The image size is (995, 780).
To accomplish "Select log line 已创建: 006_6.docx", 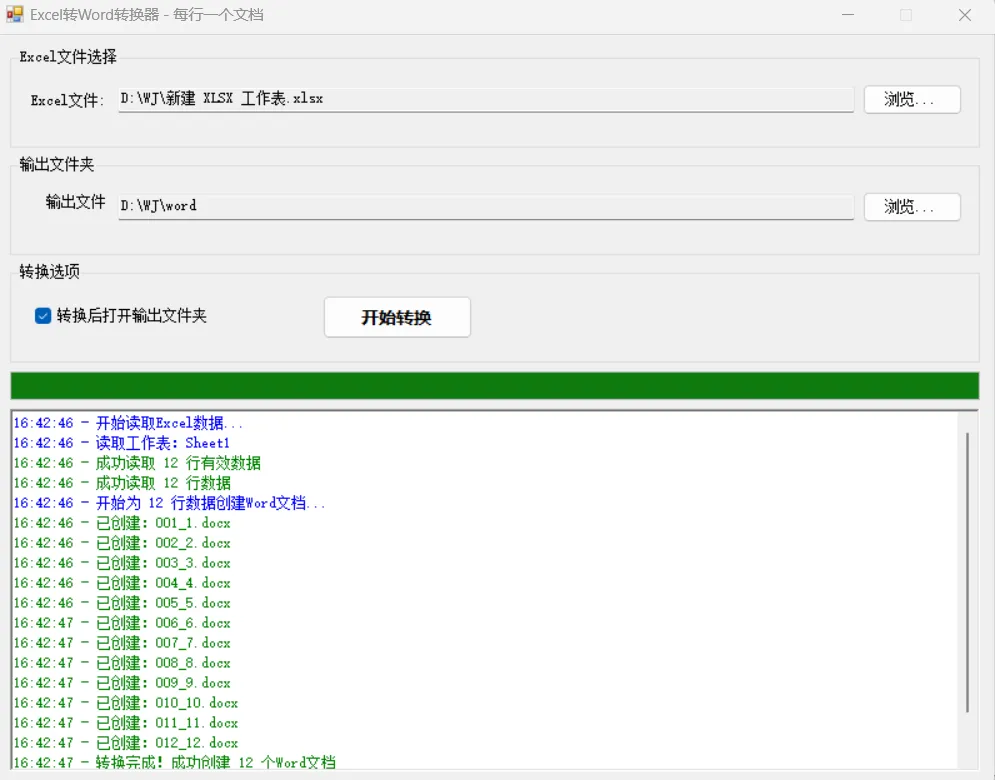I will point(122,623).
